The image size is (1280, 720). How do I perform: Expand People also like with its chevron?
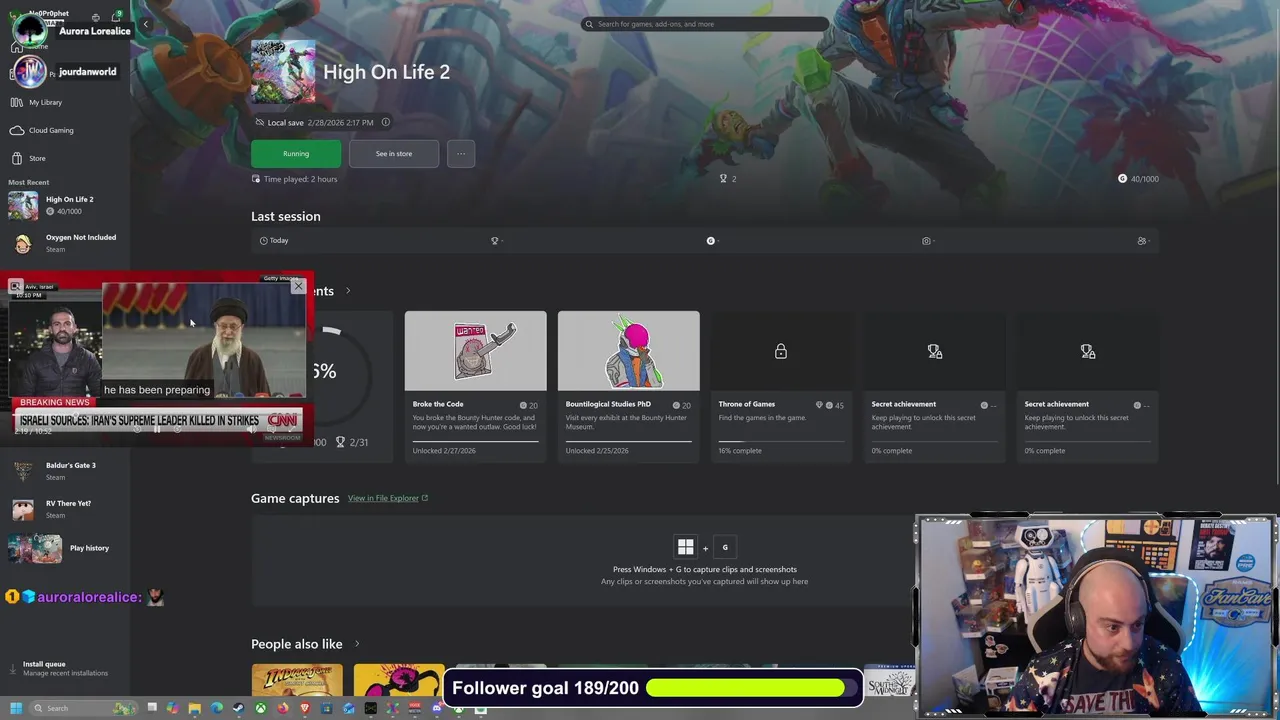(x=357, y=644)
